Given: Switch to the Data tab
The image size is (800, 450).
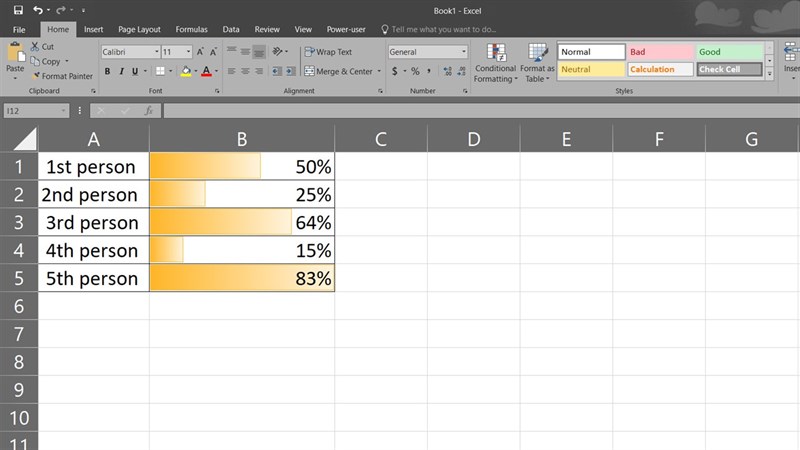Looking at the screenshot, I should click(x=231, y=30).
